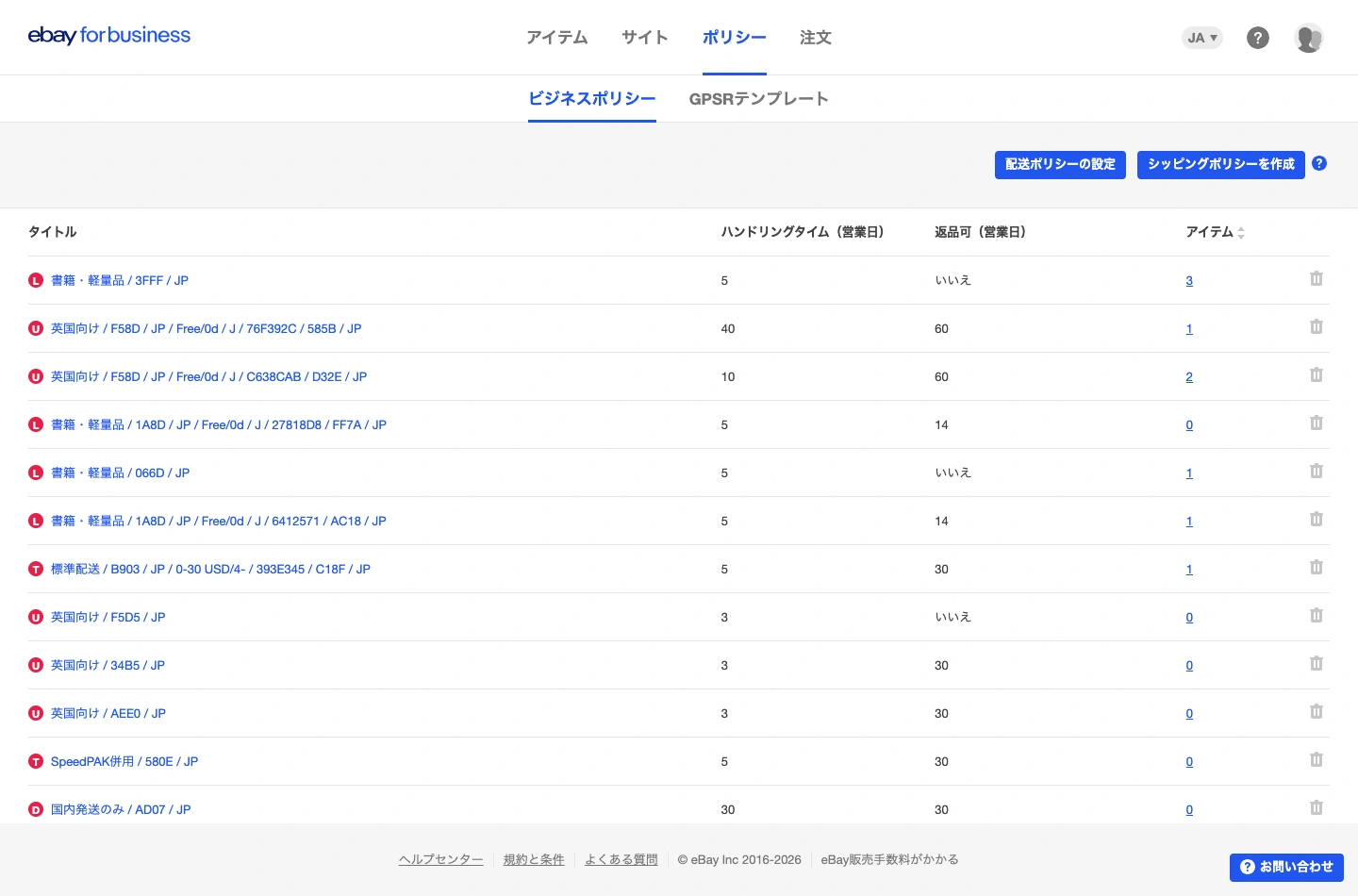Open policy 書籍・軽量品 / 066D / JP
Screen dimensions: 1358x896
point(121,473)
